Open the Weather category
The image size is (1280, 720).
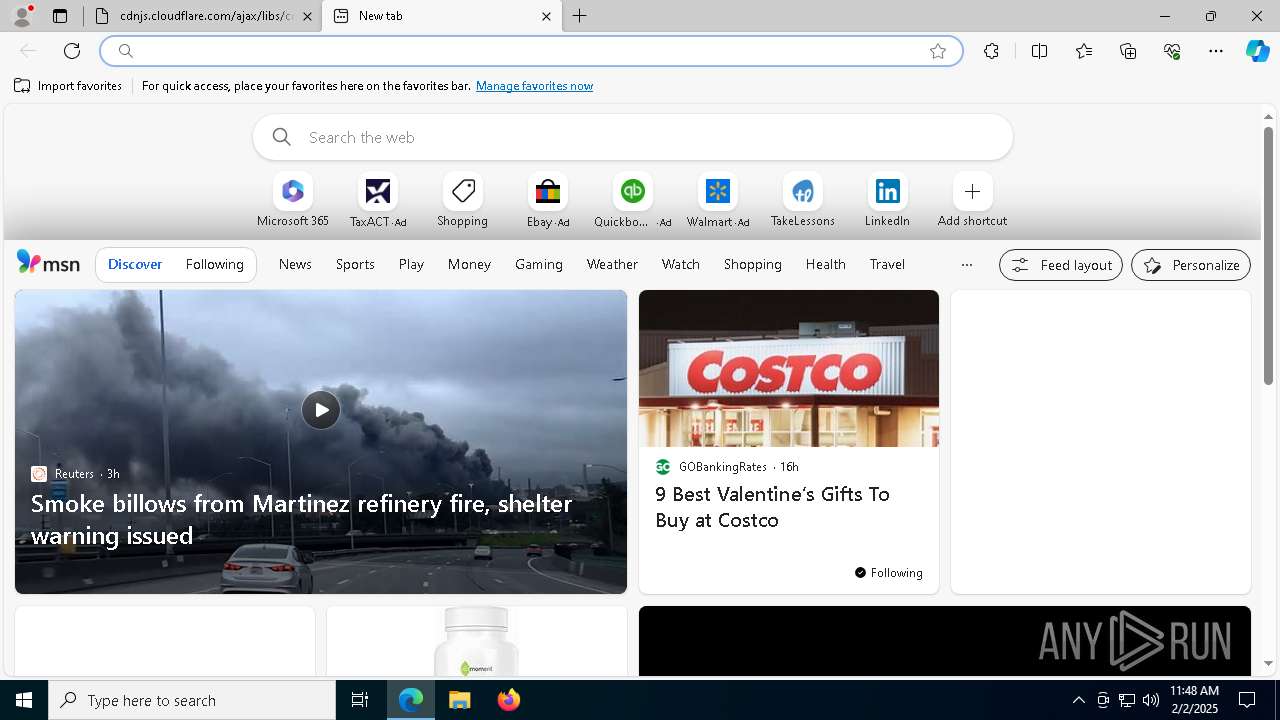612,264
